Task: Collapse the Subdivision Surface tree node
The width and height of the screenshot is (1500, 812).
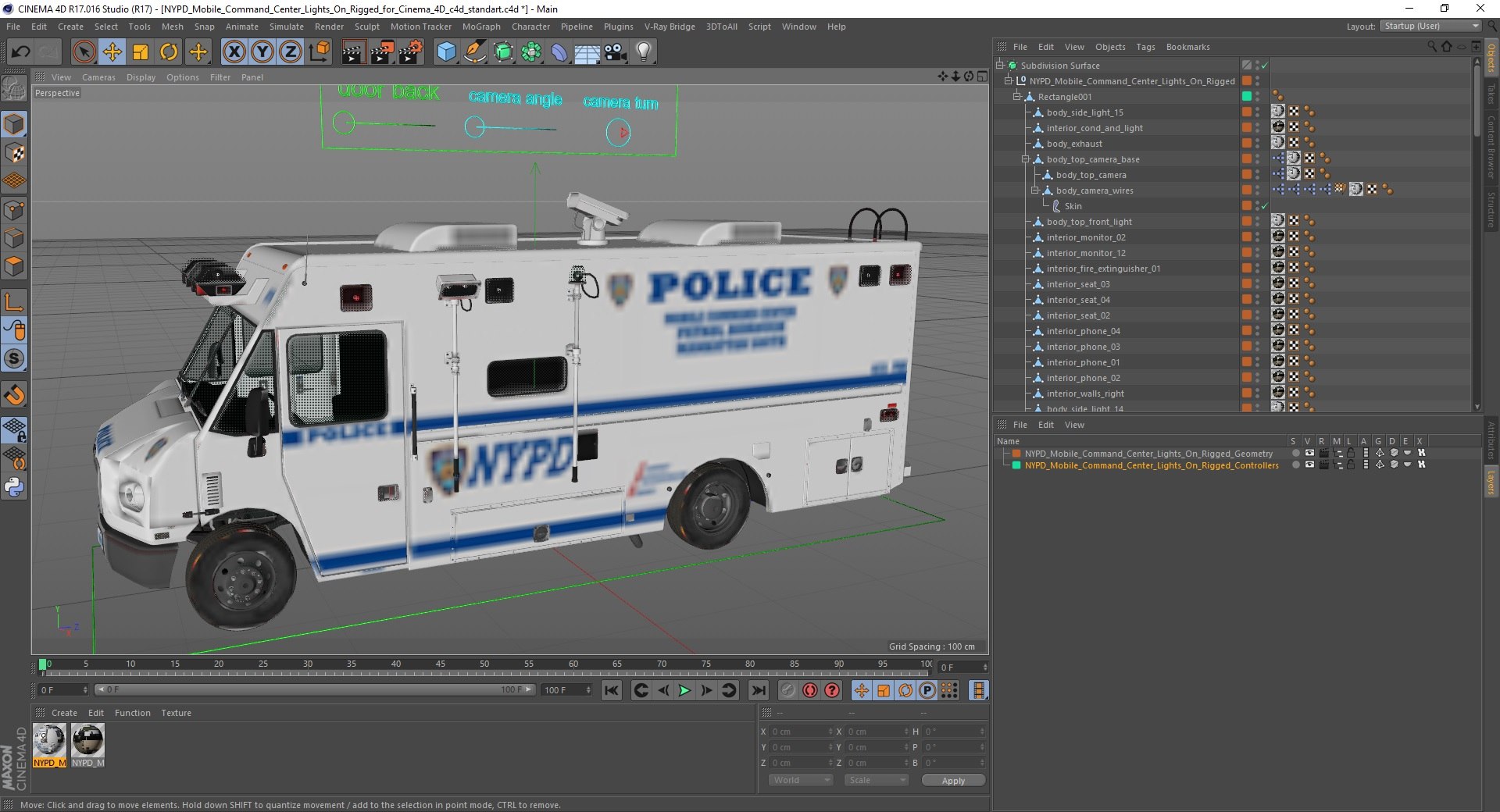Action: [999, 65]
